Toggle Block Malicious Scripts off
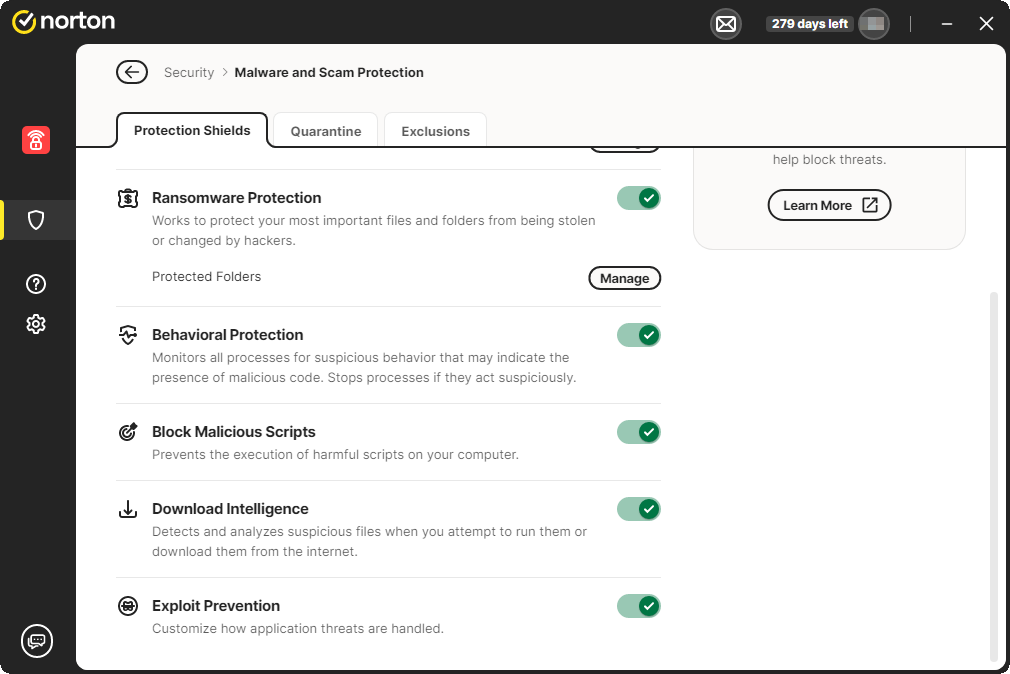The width and height of the screenshot is (1010, 674). [x=639, y=432]
